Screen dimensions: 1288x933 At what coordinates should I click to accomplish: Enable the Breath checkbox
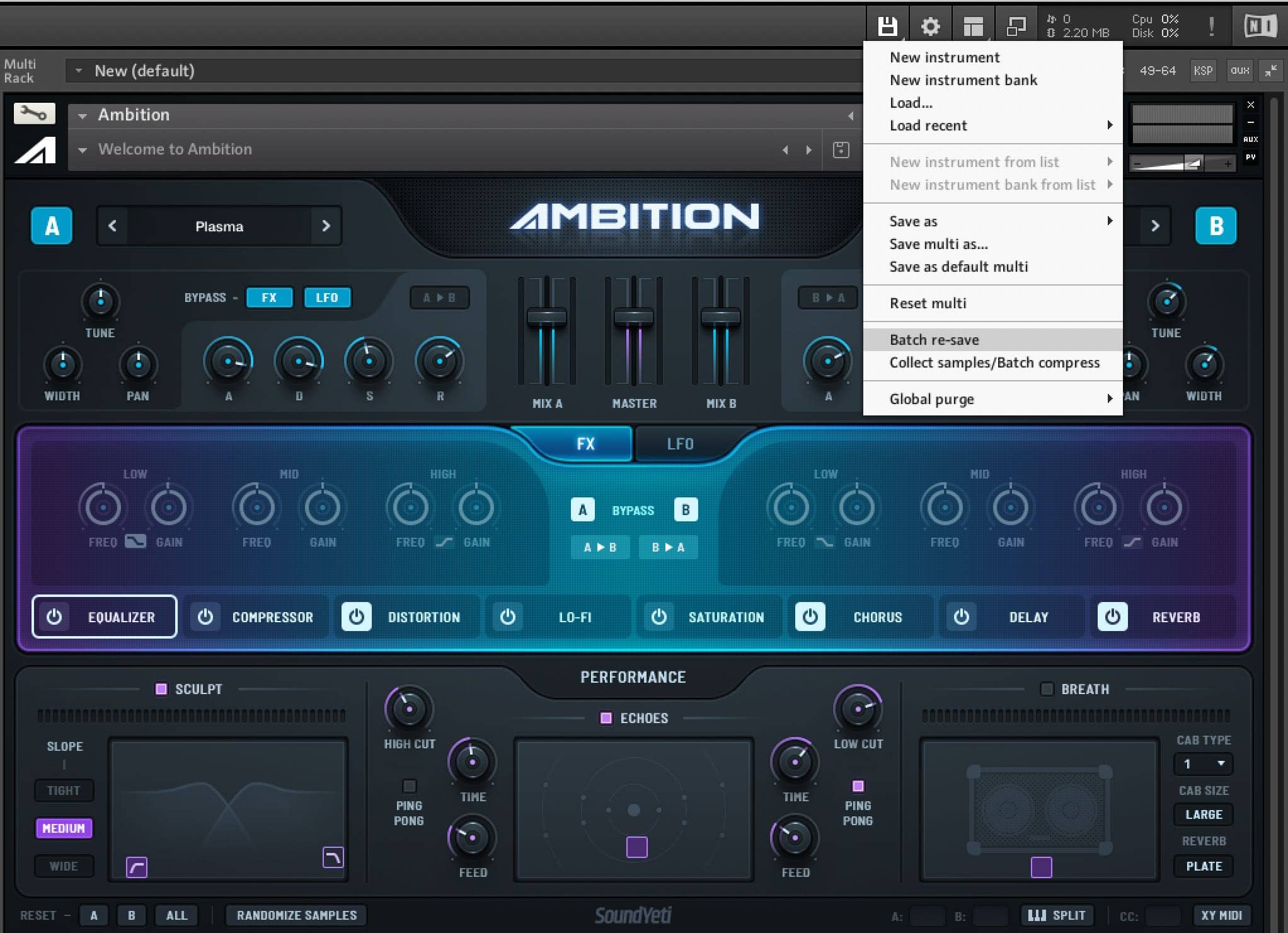1047,689
